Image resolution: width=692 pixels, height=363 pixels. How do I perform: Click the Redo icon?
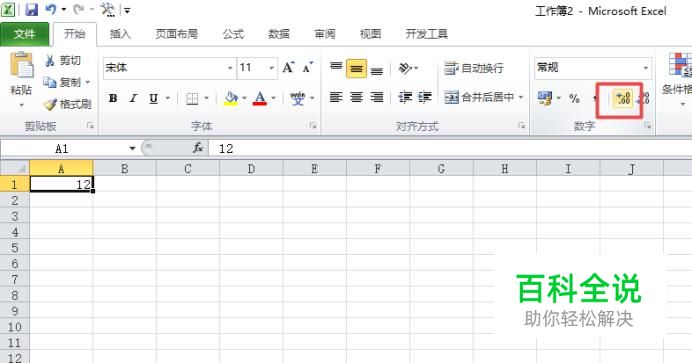[x=79, y=9]
